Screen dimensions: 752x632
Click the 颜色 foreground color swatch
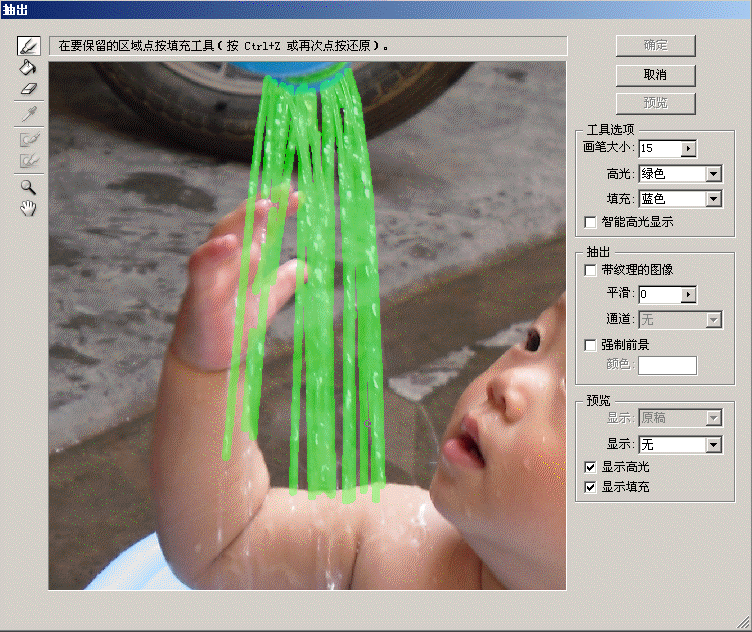pos(667,365)
